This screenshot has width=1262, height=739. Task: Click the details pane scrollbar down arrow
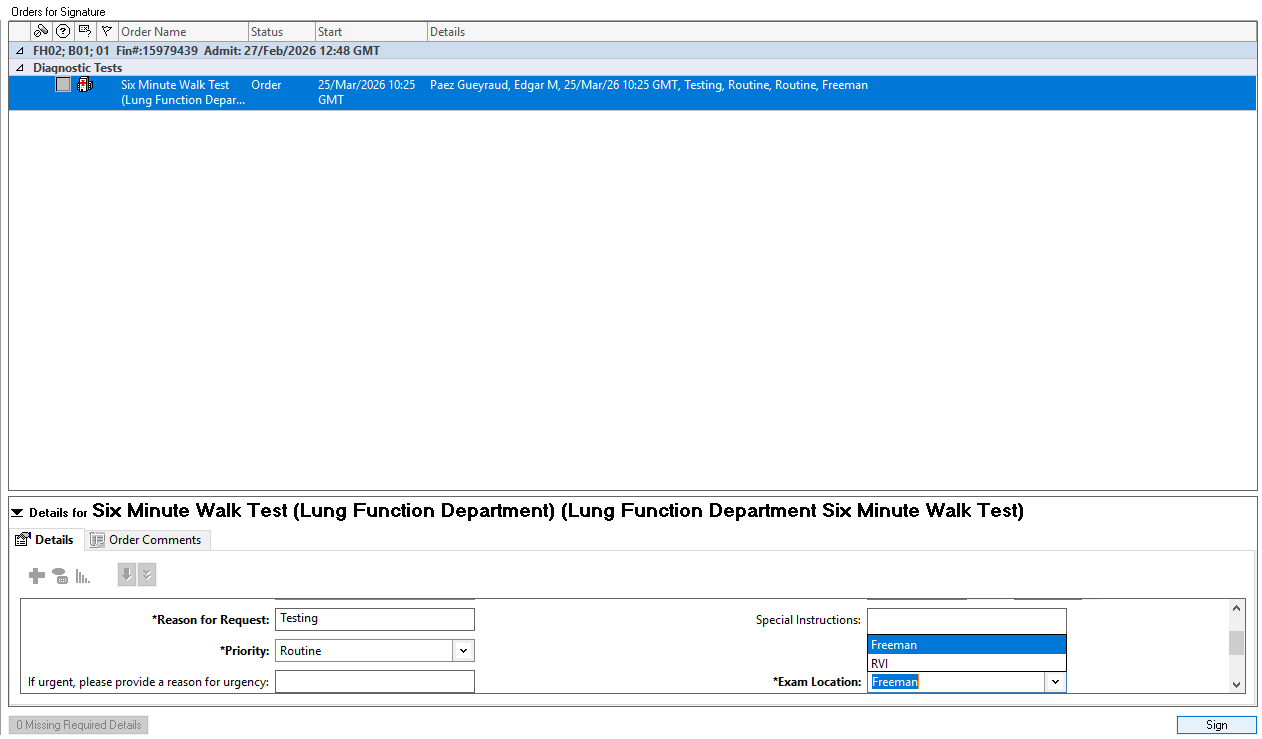pos(1237,684)
